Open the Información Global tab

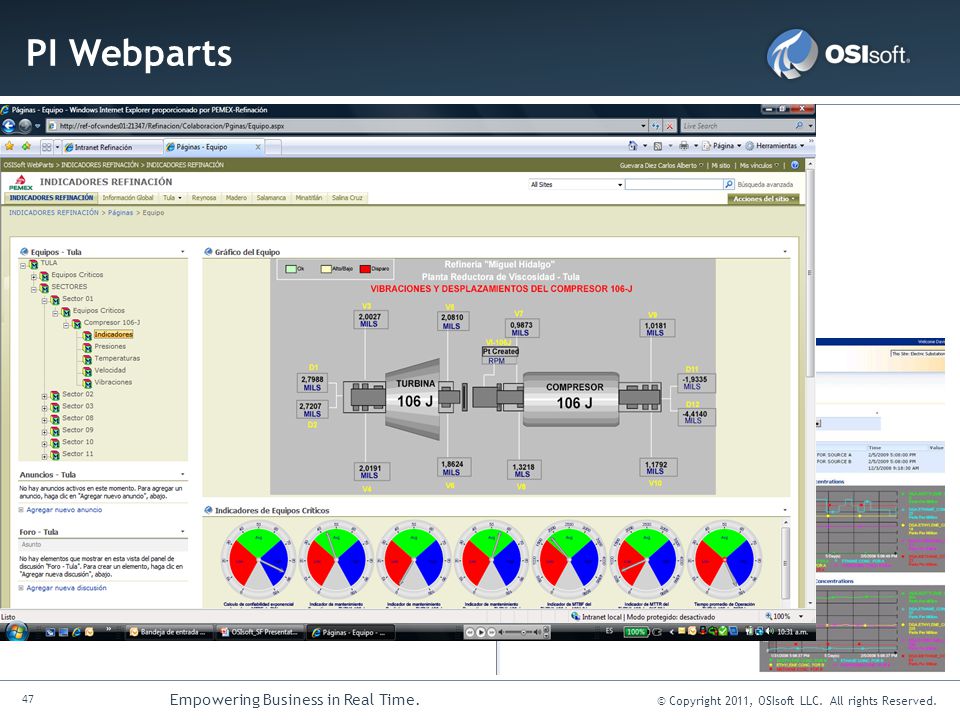pyautogui.click(x=128, y=198)
